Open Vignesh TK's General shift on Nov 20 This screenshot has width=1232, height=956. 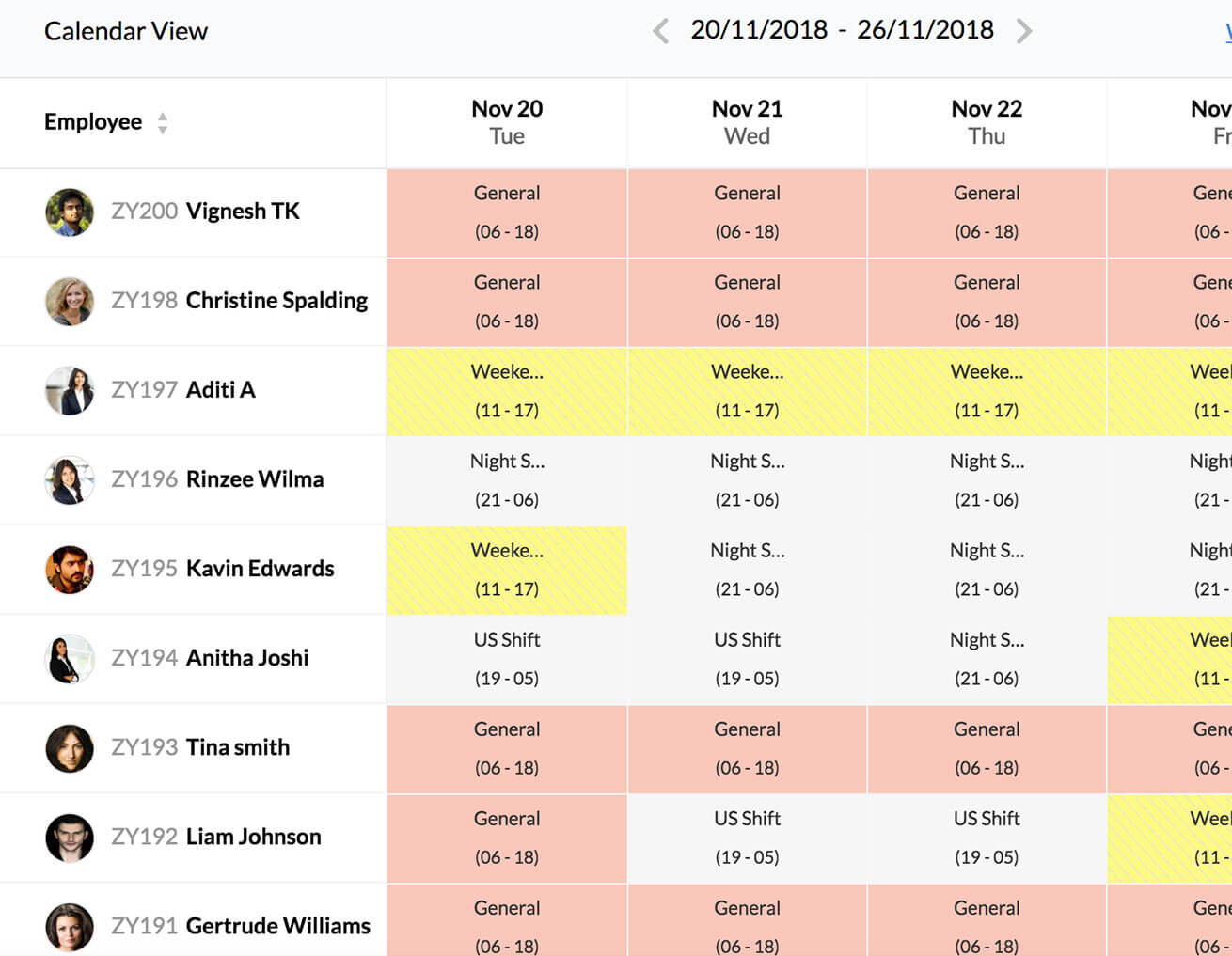pyautogui.click(x=507, y=212)
